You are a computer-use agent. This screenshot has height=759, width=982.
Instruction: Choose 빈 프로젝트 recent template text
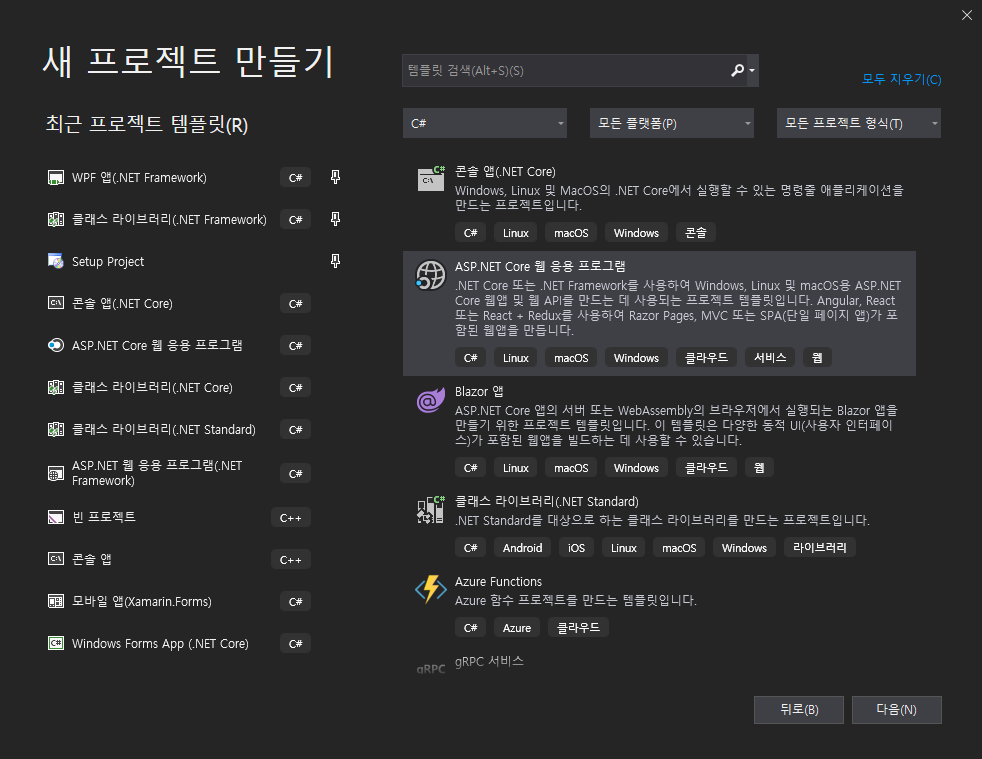coord(103,517)
